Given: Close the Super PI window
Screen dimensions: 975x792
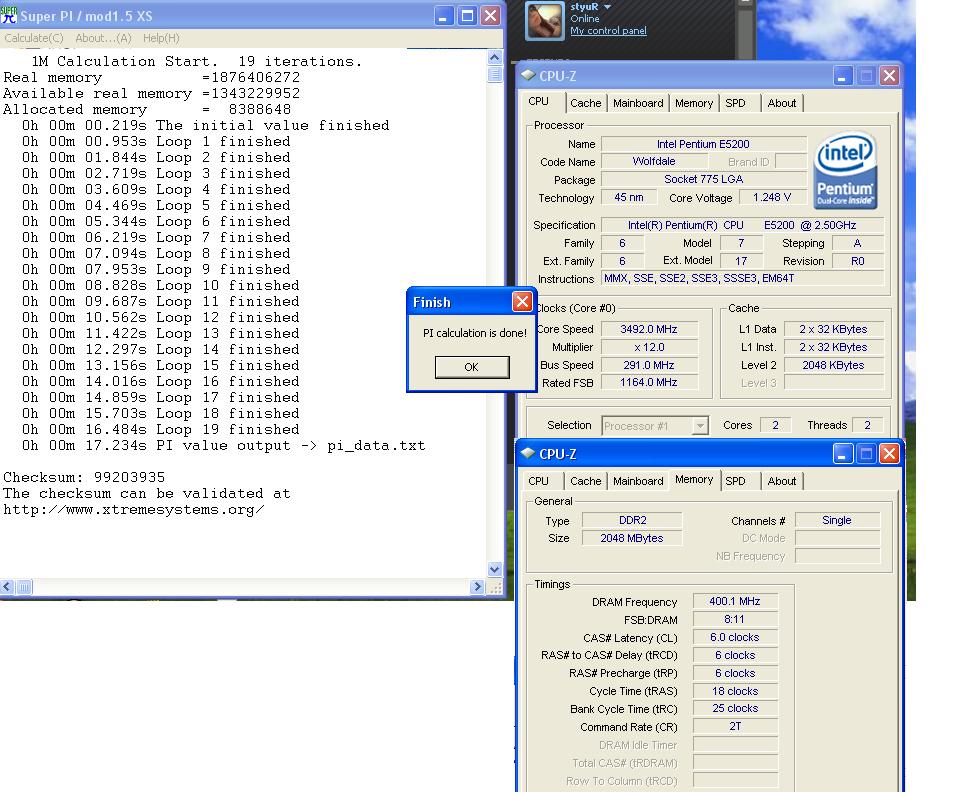Looking at the screenshot, I should pos(491,16).
